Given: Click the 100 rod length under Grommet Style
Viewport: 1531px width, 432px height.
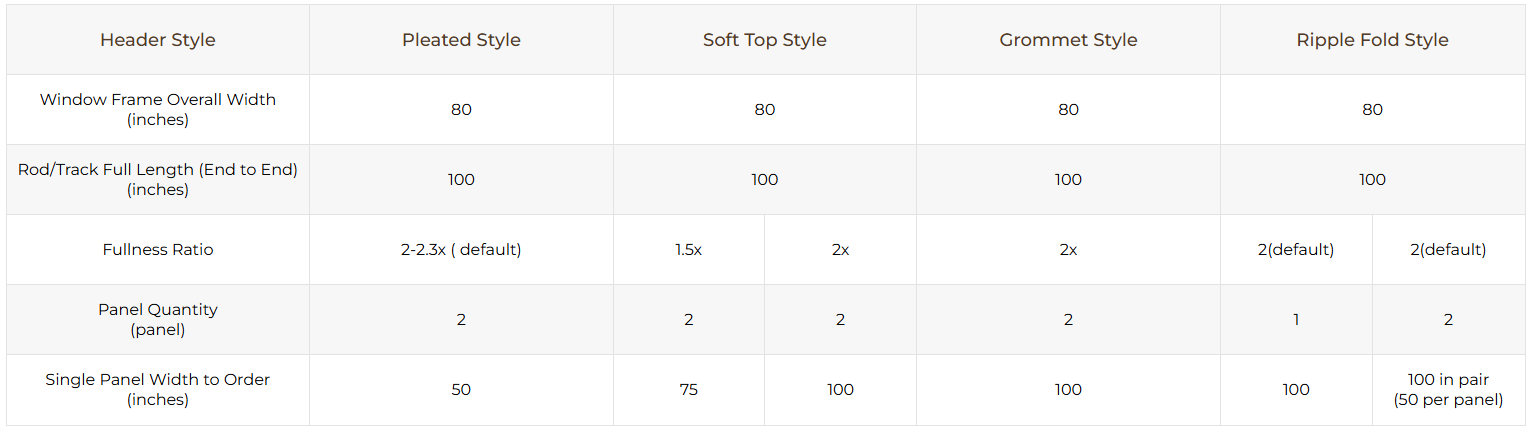Looking at the screenshot, I should [1068, 180].
